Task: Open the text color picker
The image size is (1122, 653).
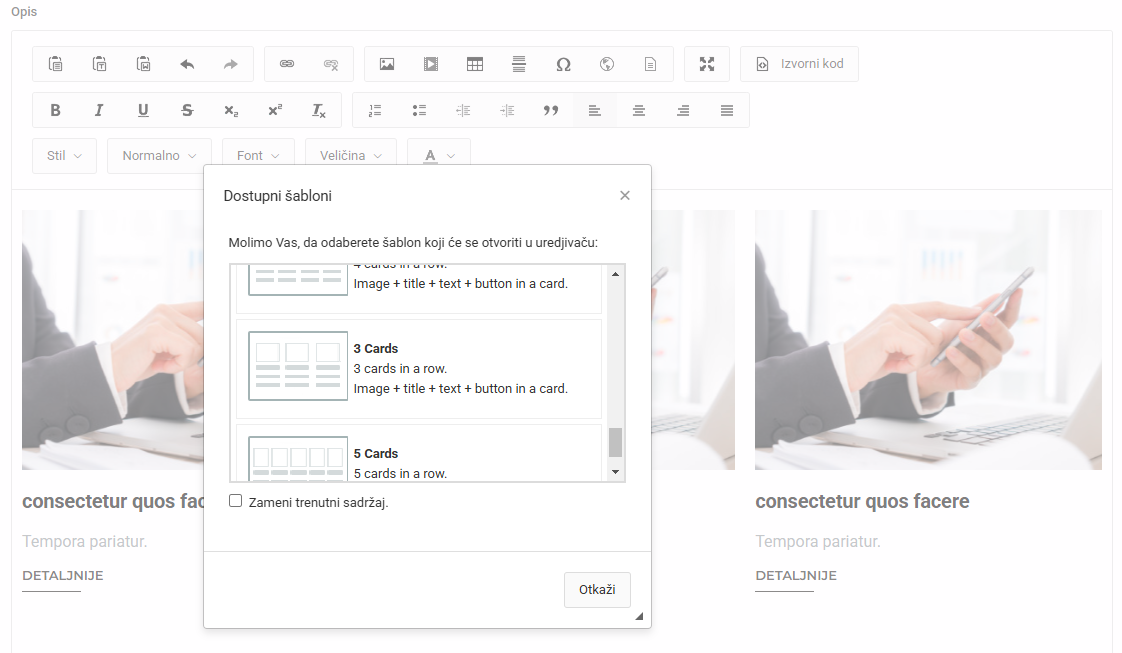Action: [439, 156]
